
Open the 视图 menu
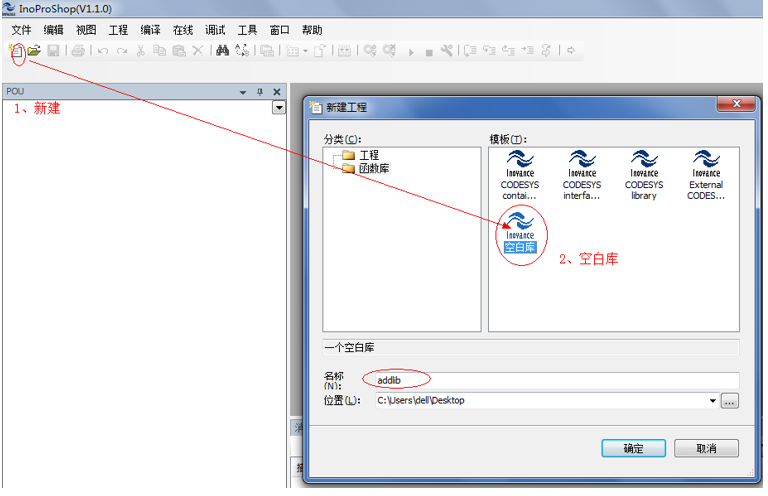coord(86,30)
